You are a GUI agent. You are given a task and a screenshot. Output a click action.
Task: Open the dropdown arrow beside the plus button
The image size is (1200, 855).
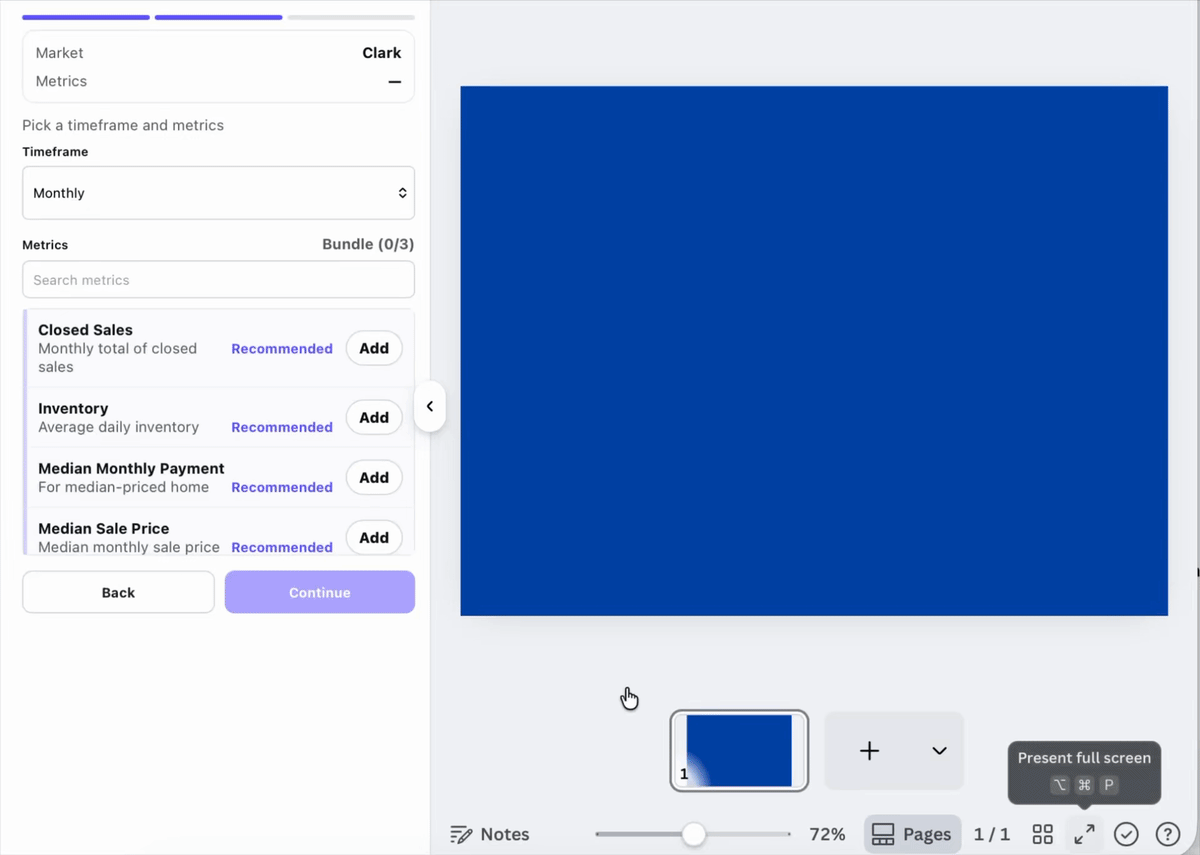[x=938, y=750]
